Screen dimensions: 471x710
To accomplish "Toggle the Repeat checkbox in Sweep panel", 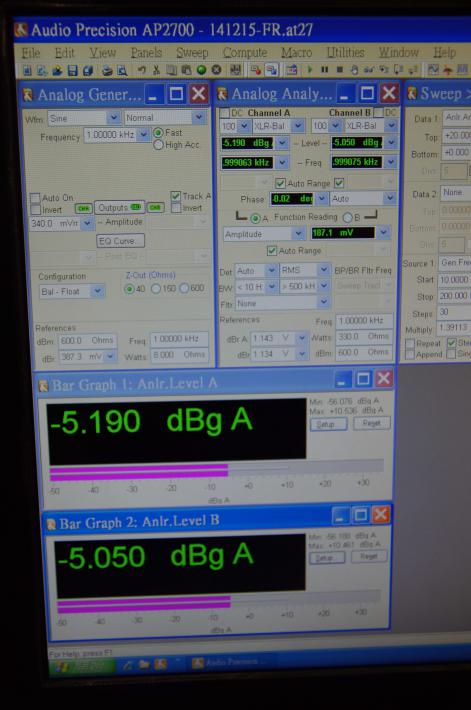I will pos(410,343).
